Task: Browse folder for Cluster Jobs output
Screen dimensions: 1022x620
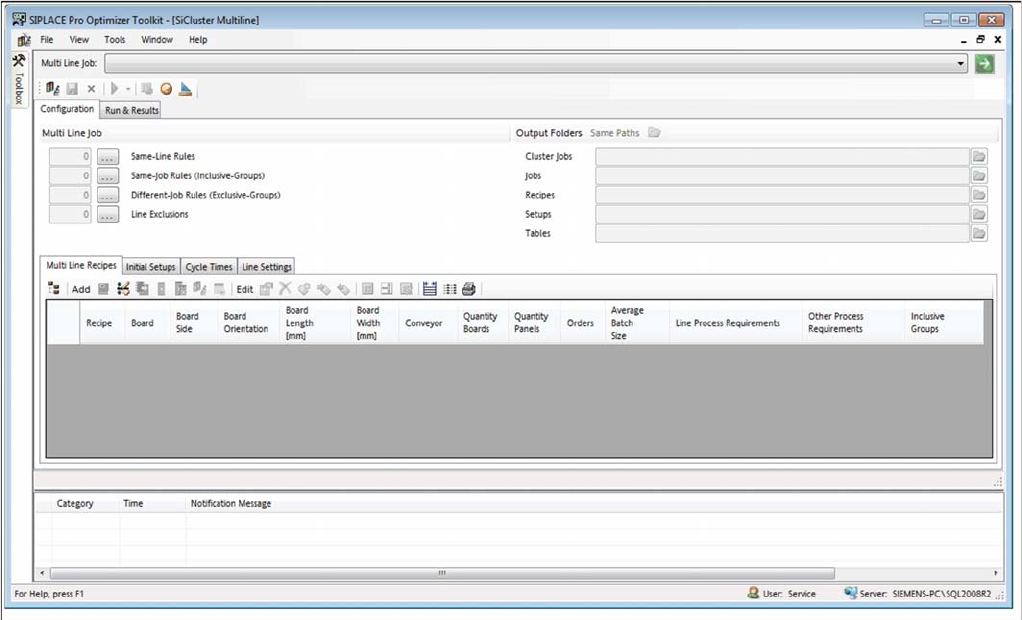Action: tap(979, 157)
